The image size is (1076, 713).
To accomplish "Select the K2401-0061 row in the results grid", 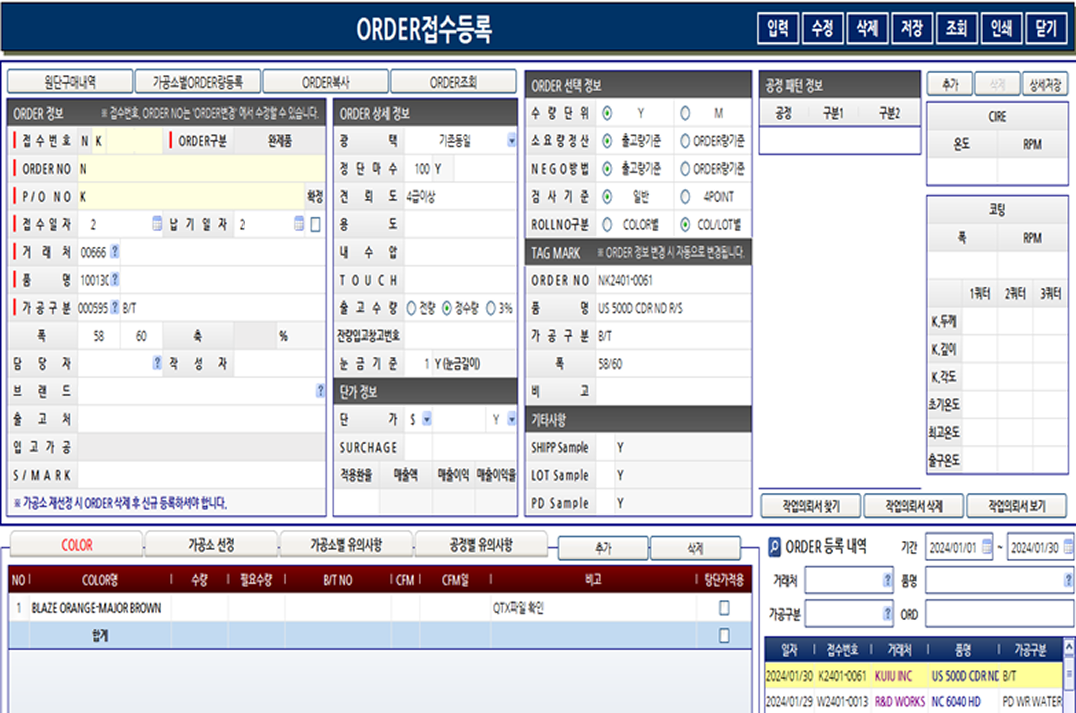I will click(900, 674).
